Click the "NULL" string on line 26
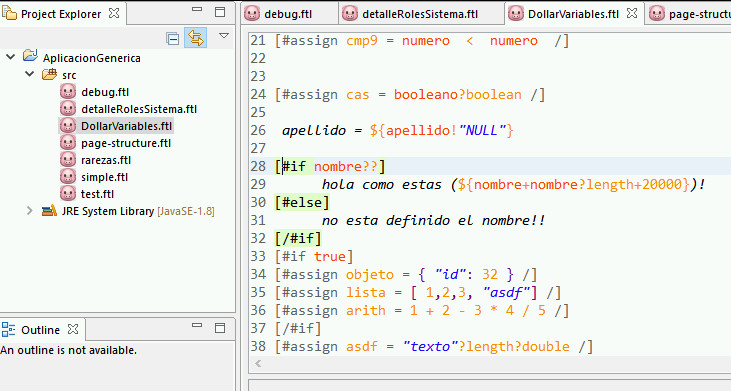The height and width of the screenshot is (391, 731). click(x=483, y=130)
